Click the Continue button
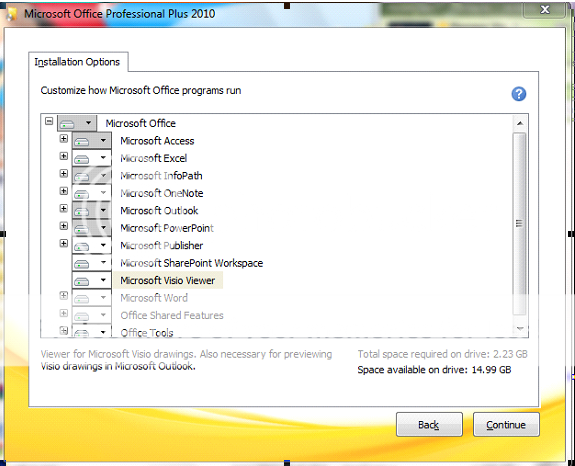Image resolution: width=575 pixels, height=466 pixels. pos(506,425)
